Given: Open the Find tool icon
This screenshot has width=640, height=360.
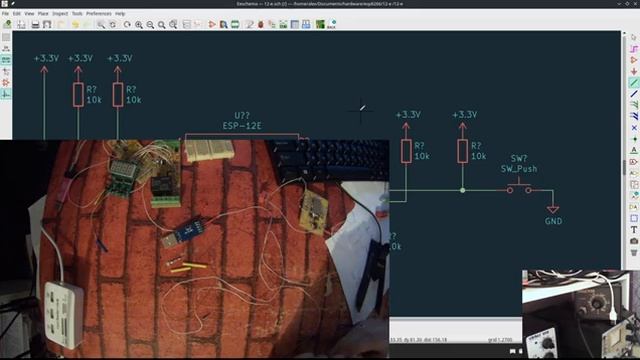Looking at the screenshot, I should tap(100, 24).
